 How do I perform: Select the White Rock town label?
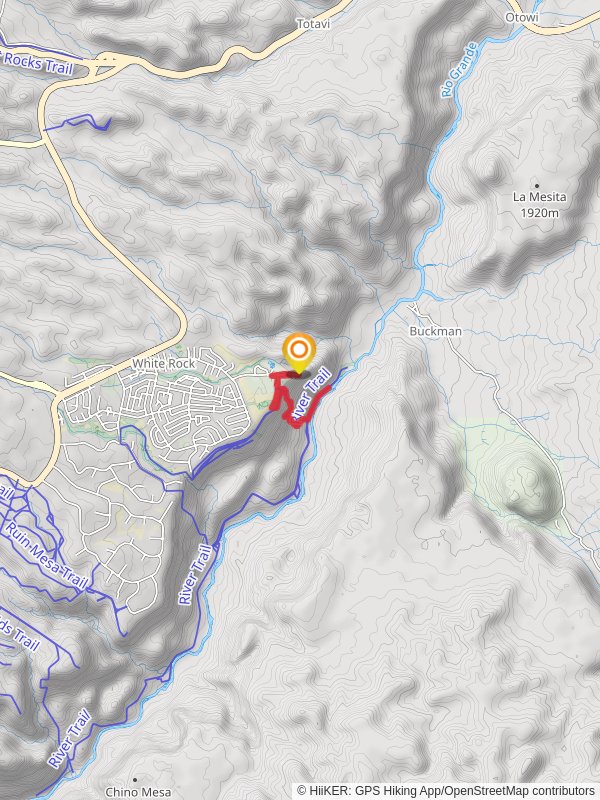(x=163, y=363)
